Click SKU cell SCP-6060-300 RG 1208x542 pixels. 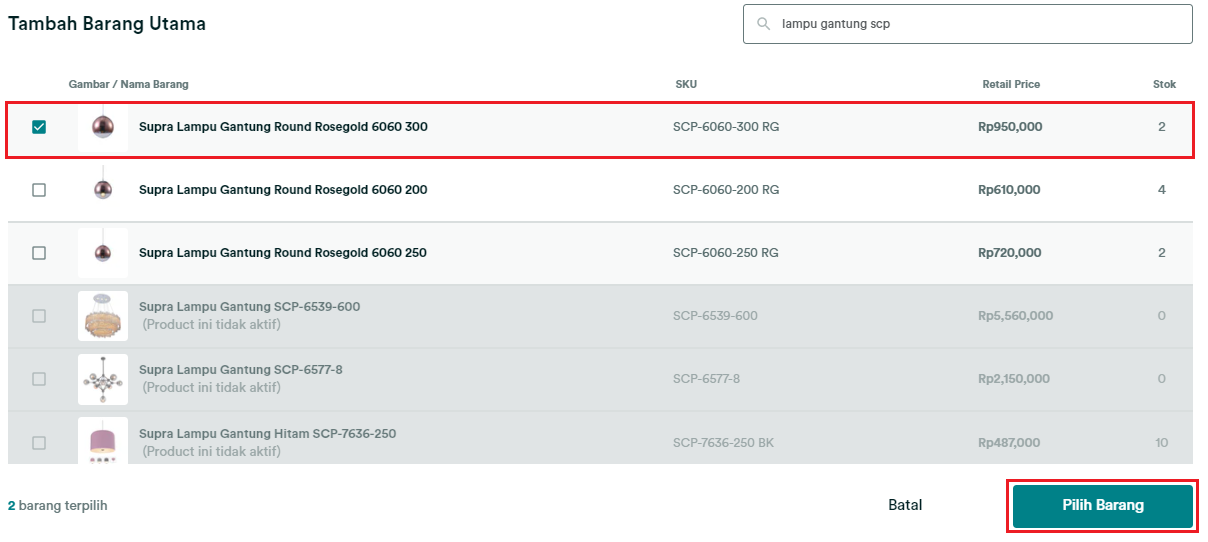[725, 127]
